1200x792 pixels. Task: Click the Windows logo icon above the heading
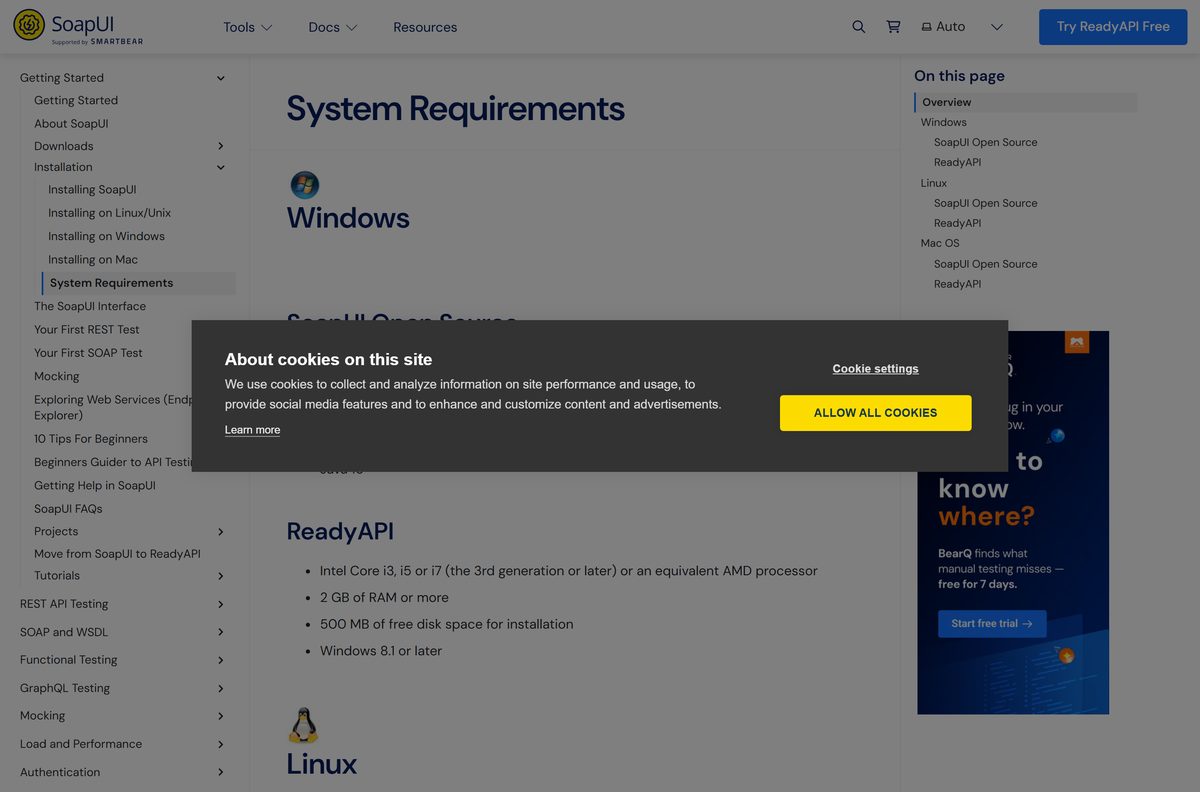point(305,185)
